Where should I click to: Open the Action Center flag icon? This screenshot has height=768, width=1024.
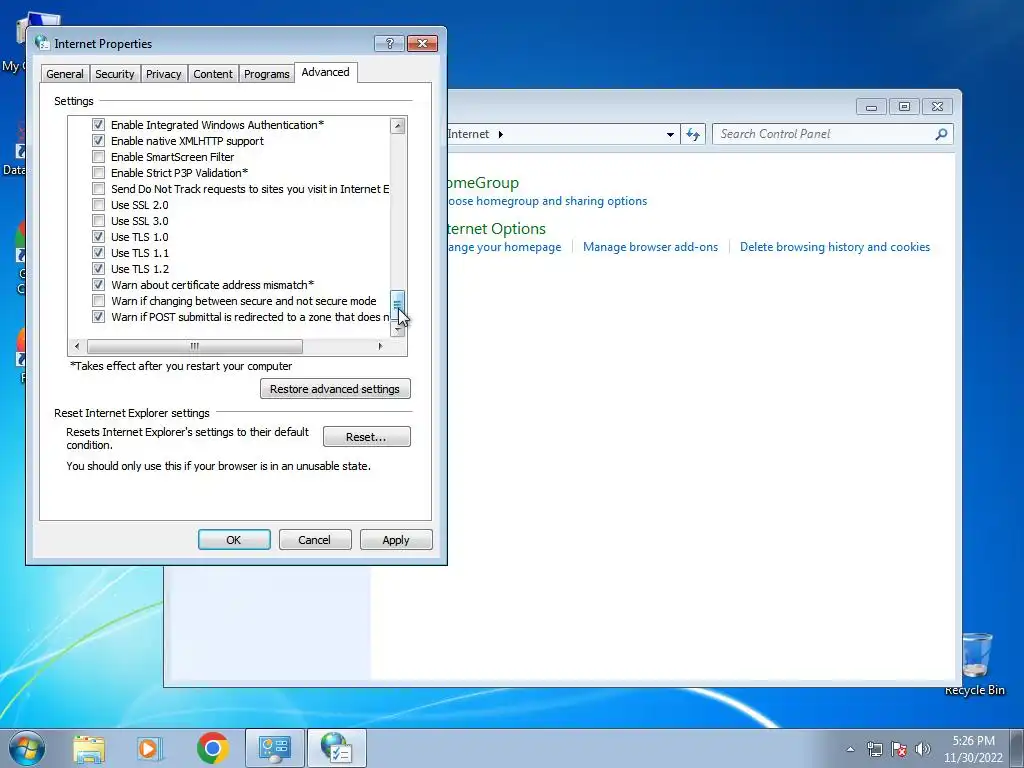point(899,749)
